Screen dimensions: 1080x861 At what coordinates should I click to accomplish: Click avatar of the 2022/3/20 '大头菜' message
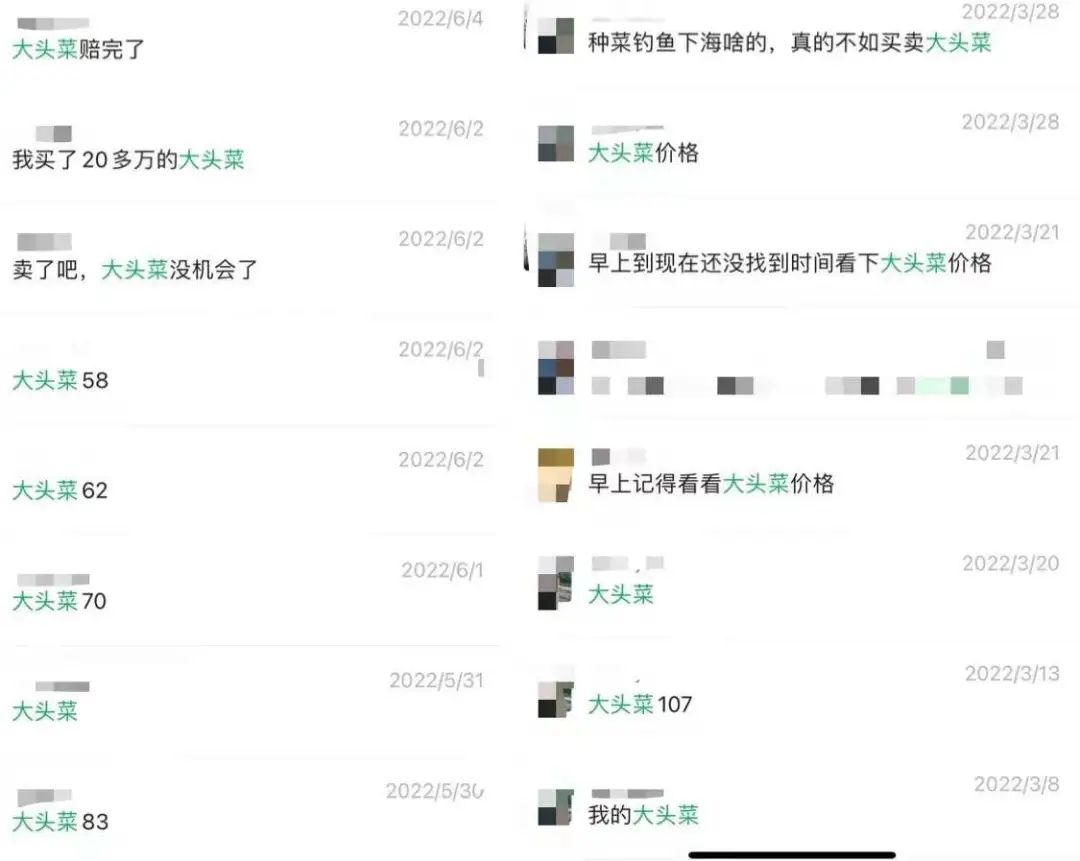[x=556, y=583]
